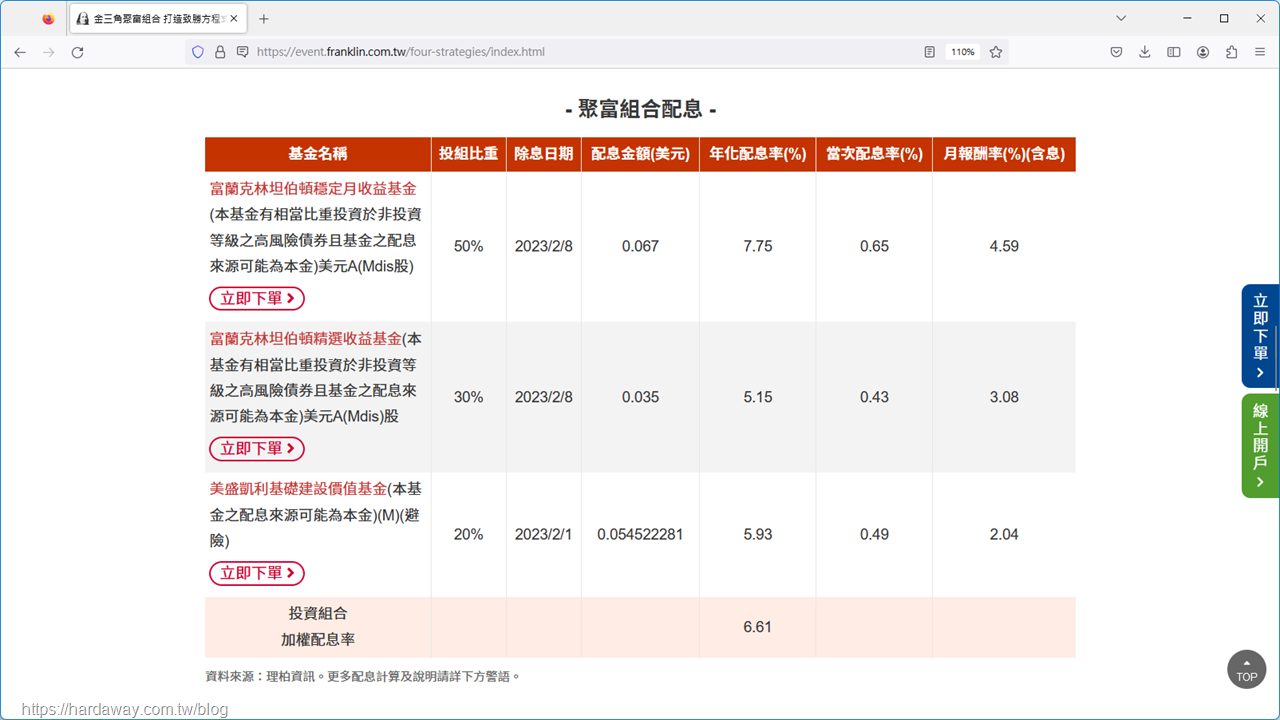Click 立即下單 under 美盛凱利基礎建設價值基金
The image size is (1280, 720).
[257, 573]
